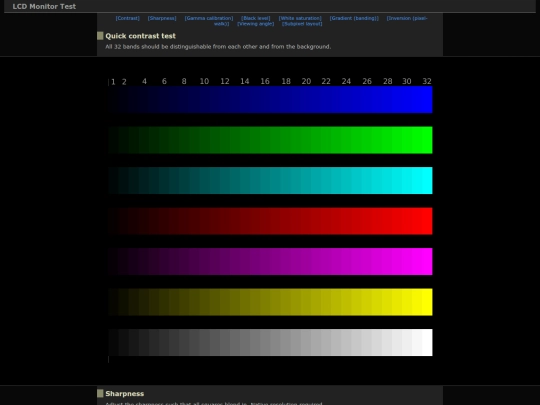Click band number label "2"
Image resolution: width=540 pixels, height=405 pixels.
(x=124, y=82)
